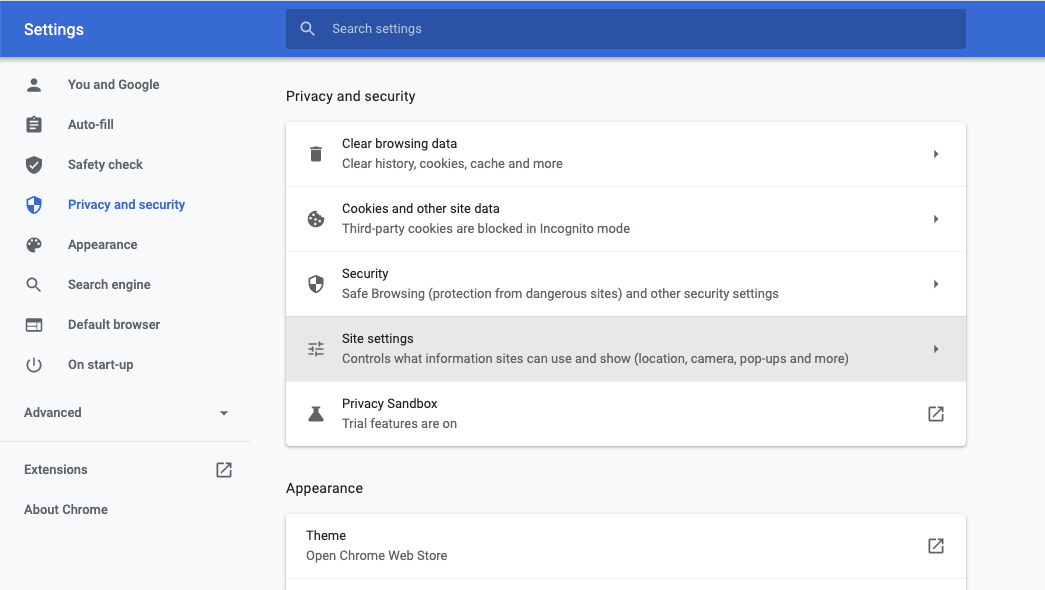The width and height of the screenshot is (1045, 590).
Task: Open Default browser settings
Action: [114, 325]
